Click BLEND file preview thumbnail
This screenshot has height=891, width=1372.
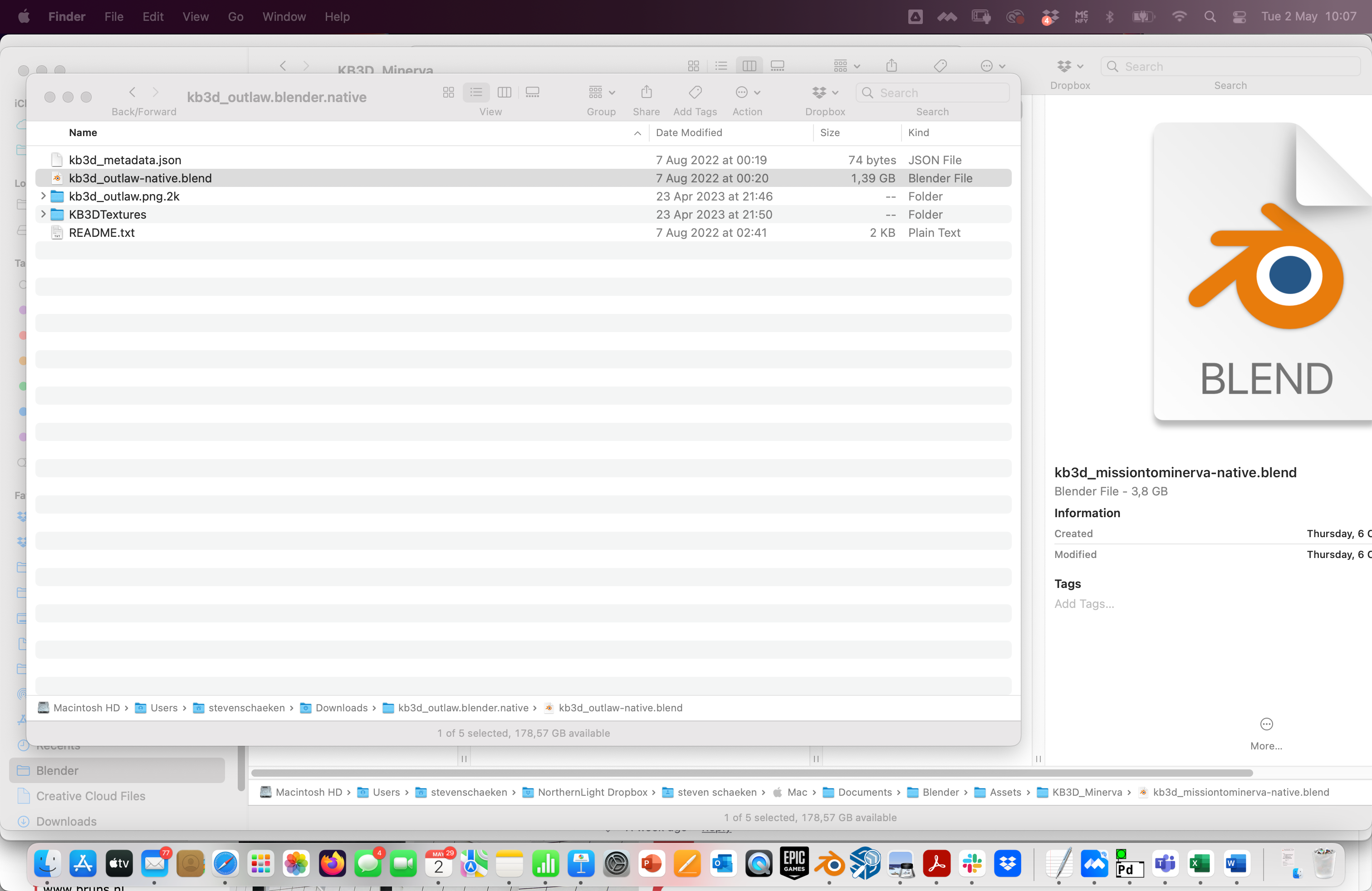click(x=1263, y=272)
